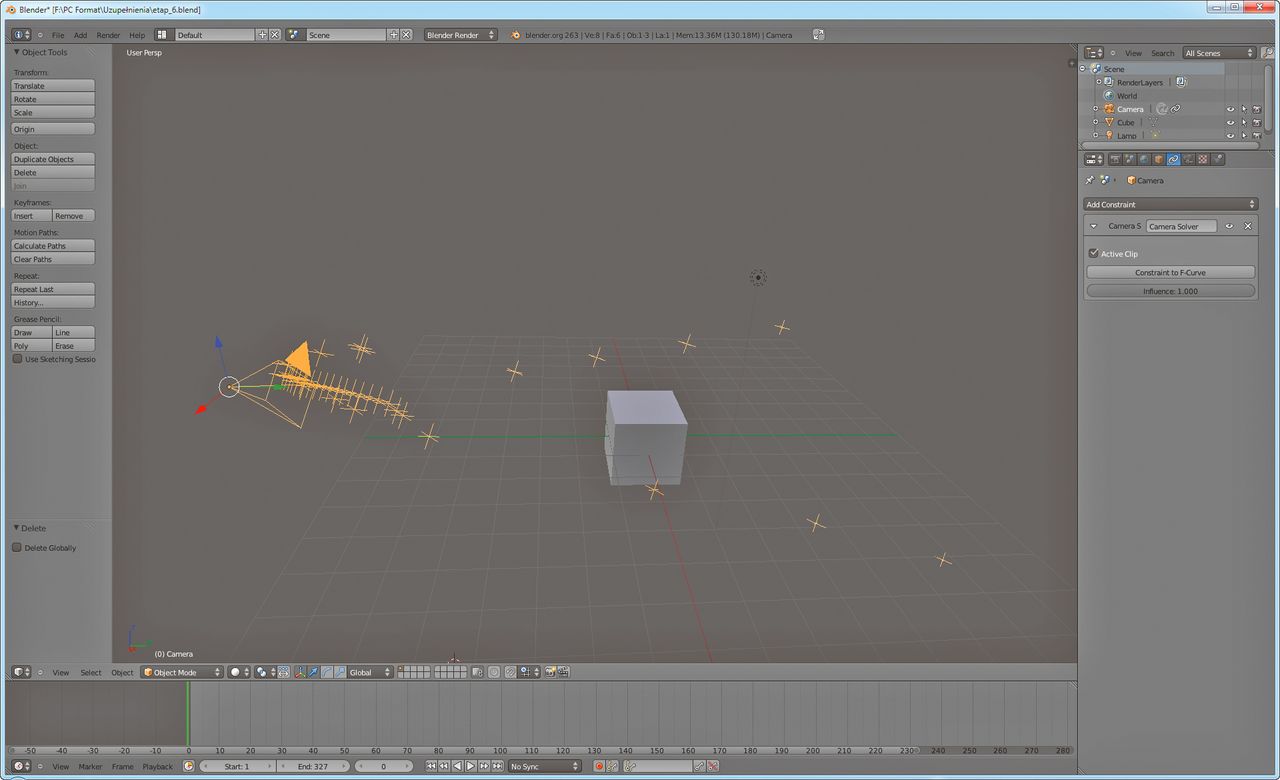The height and width of the screenshot is (780, 1280).
Task: Open the Render menu
Action: tap(108, 34)
